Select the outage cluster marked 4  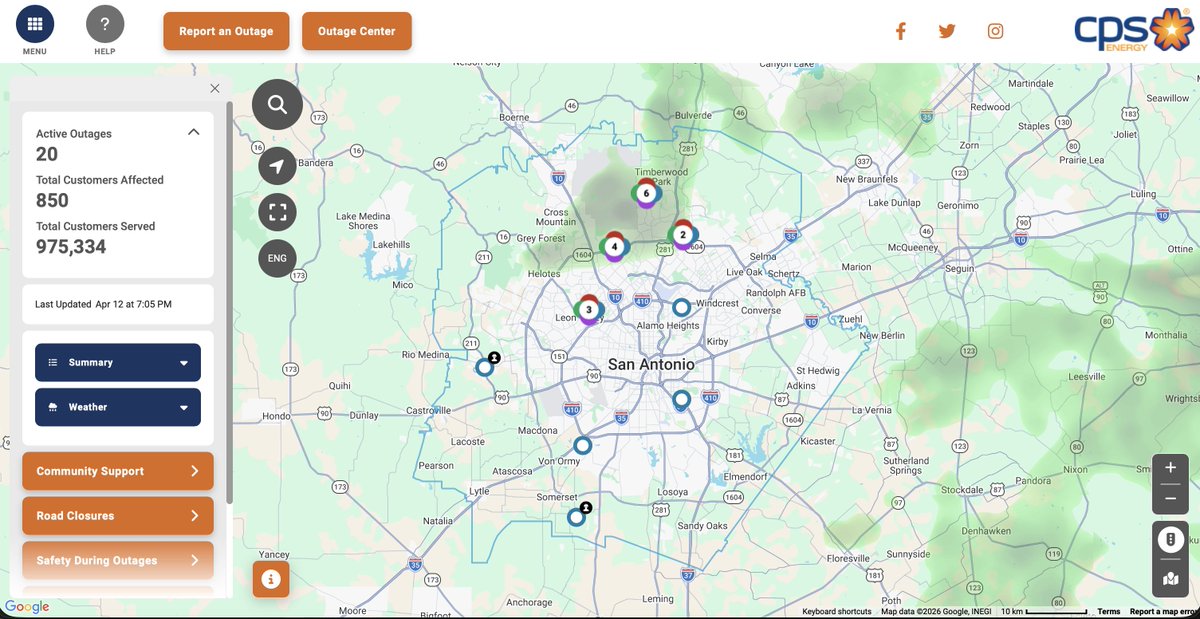point(614,246)
